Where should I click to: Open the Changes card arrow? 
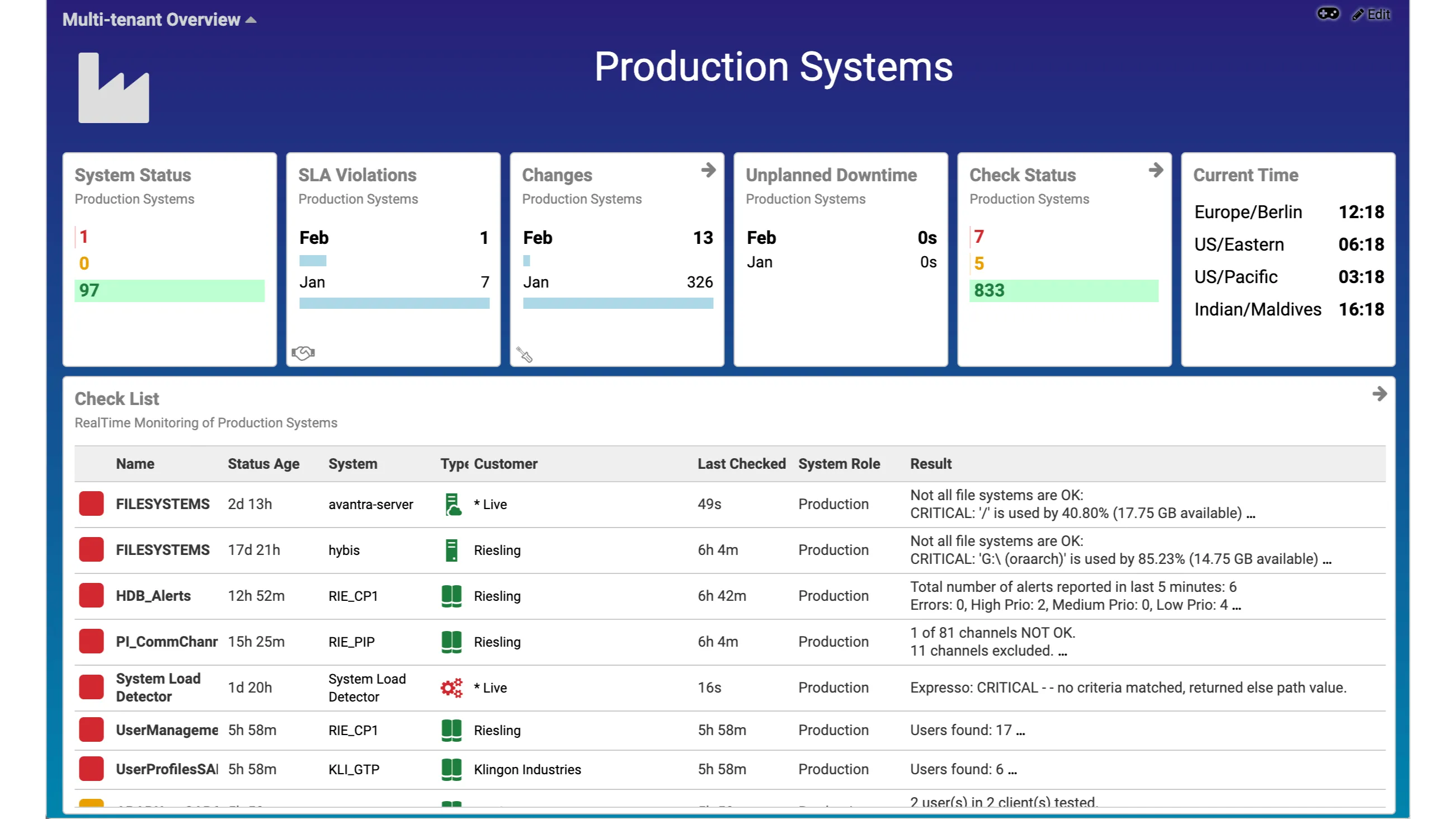coord(708,170)
